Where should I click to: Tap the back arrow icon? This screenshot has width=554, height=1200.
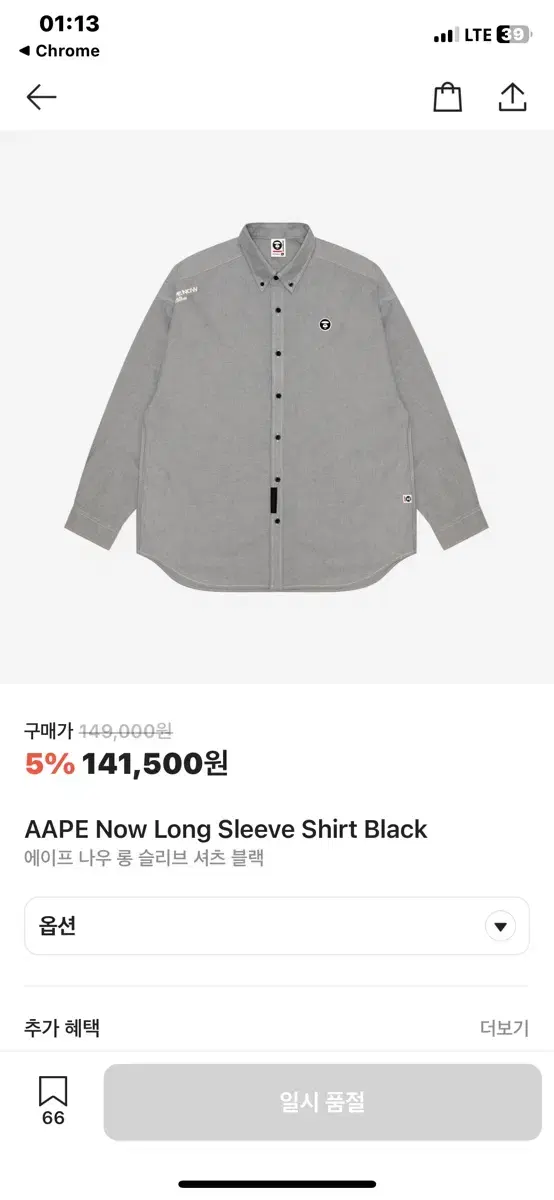(x=41, y=97)
